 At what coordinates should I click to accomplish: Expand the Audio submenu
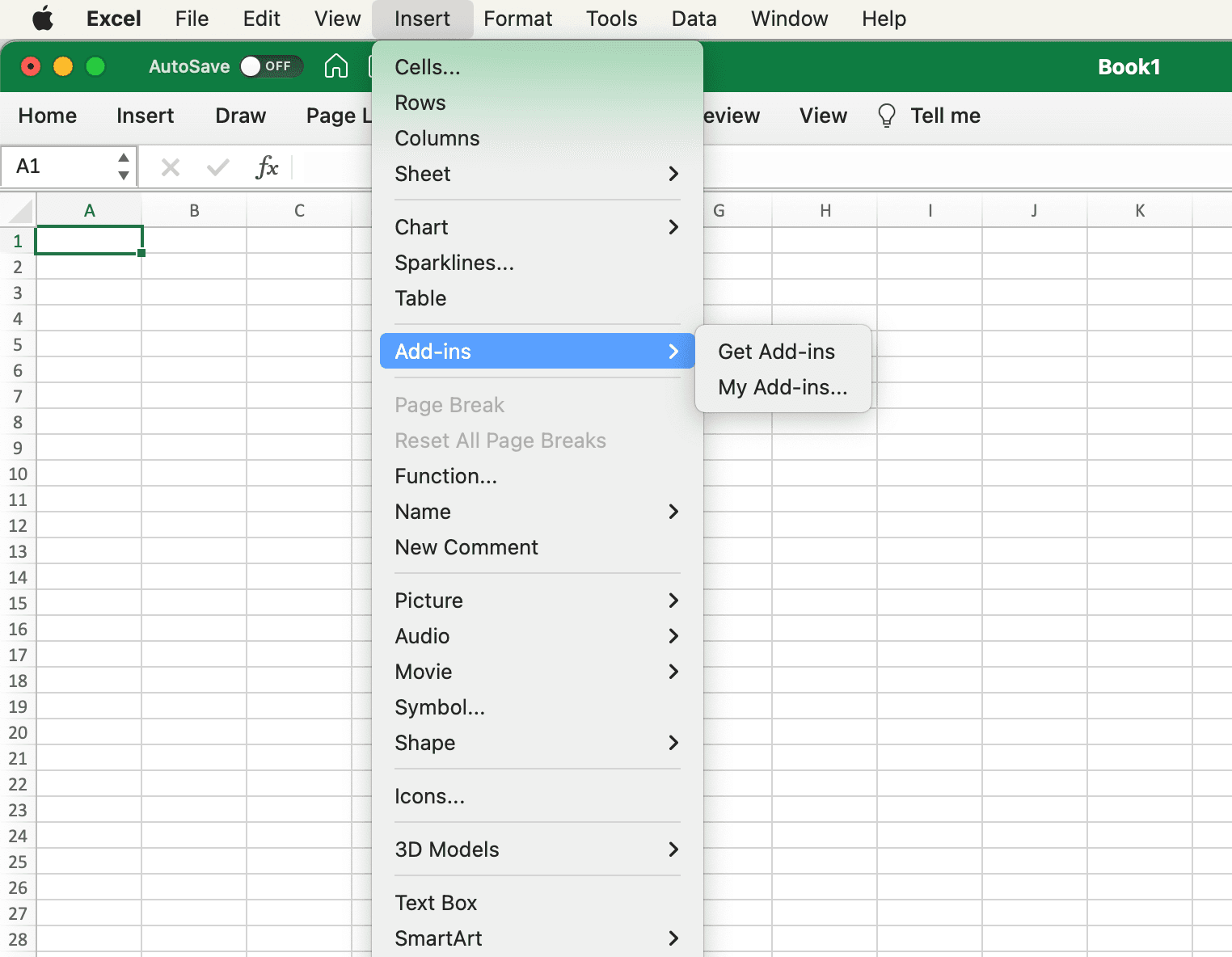673,636
